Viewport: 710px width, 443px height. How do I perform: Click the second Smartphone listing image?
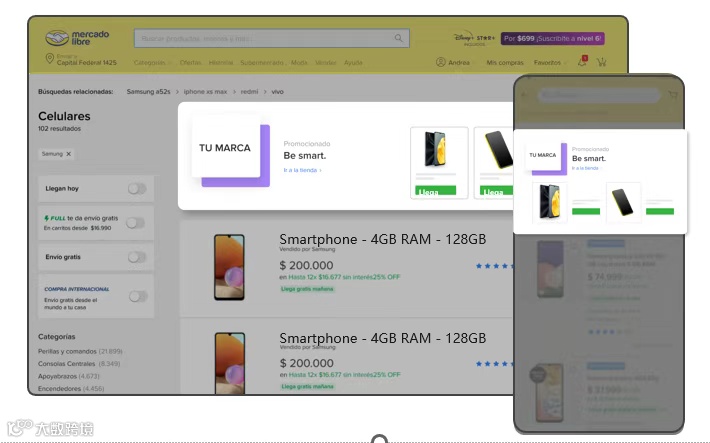[x=230, y=363]
